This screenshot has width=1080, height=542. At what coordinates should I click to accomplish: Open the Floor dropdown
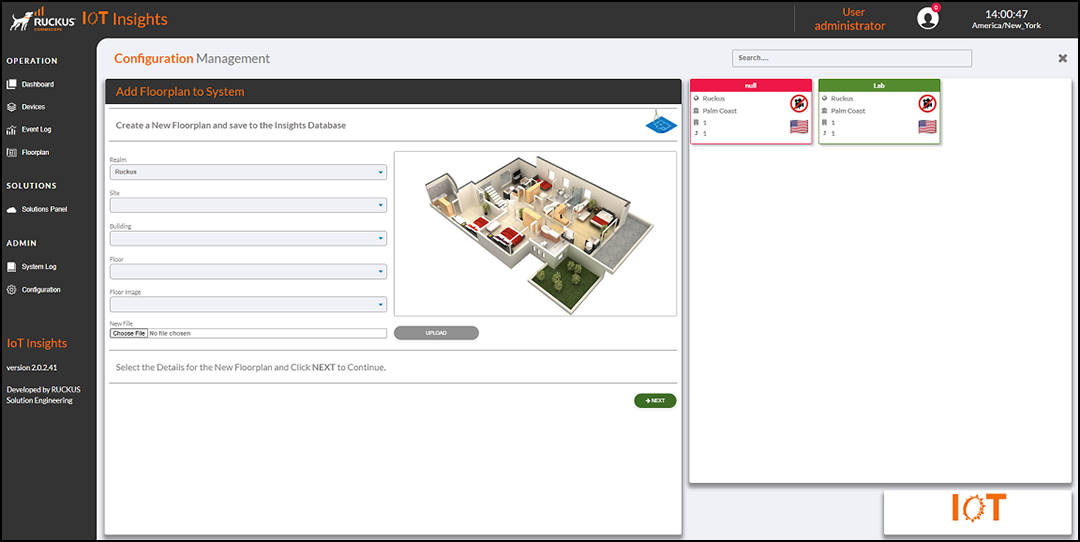[248, 271]
